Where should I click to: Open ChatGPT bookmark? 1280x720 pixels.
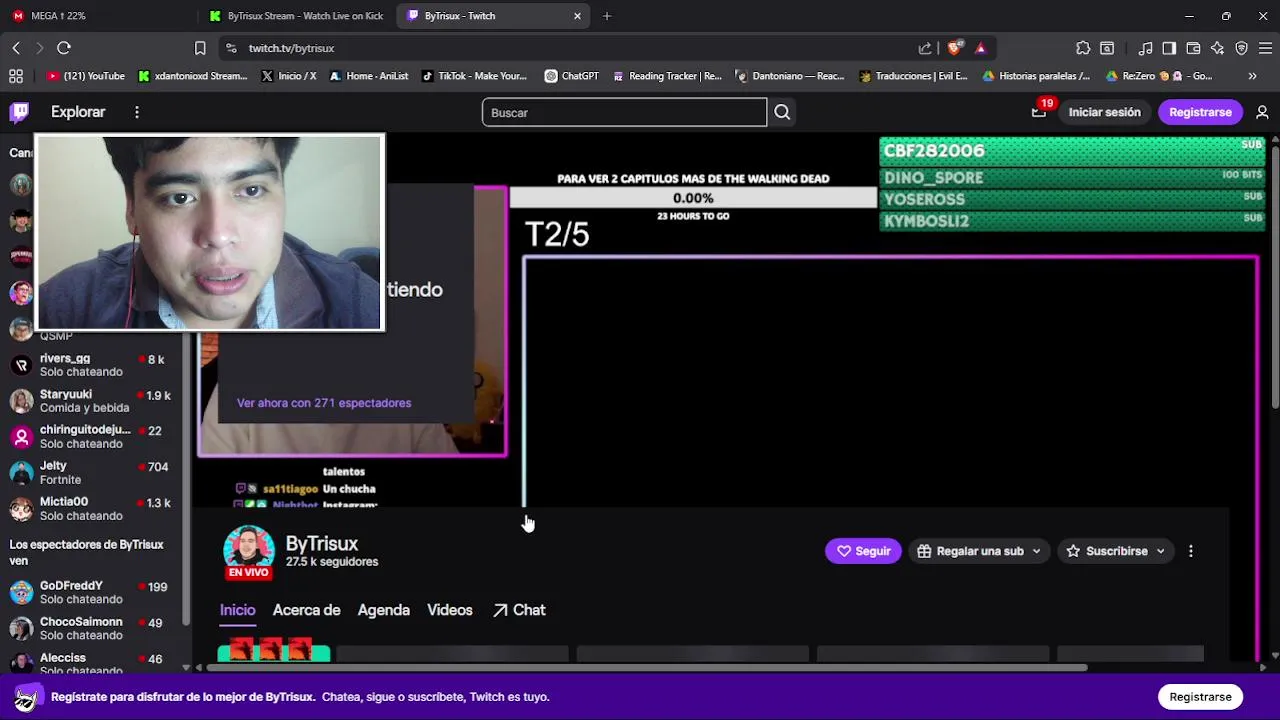click(x=572, y=76)
